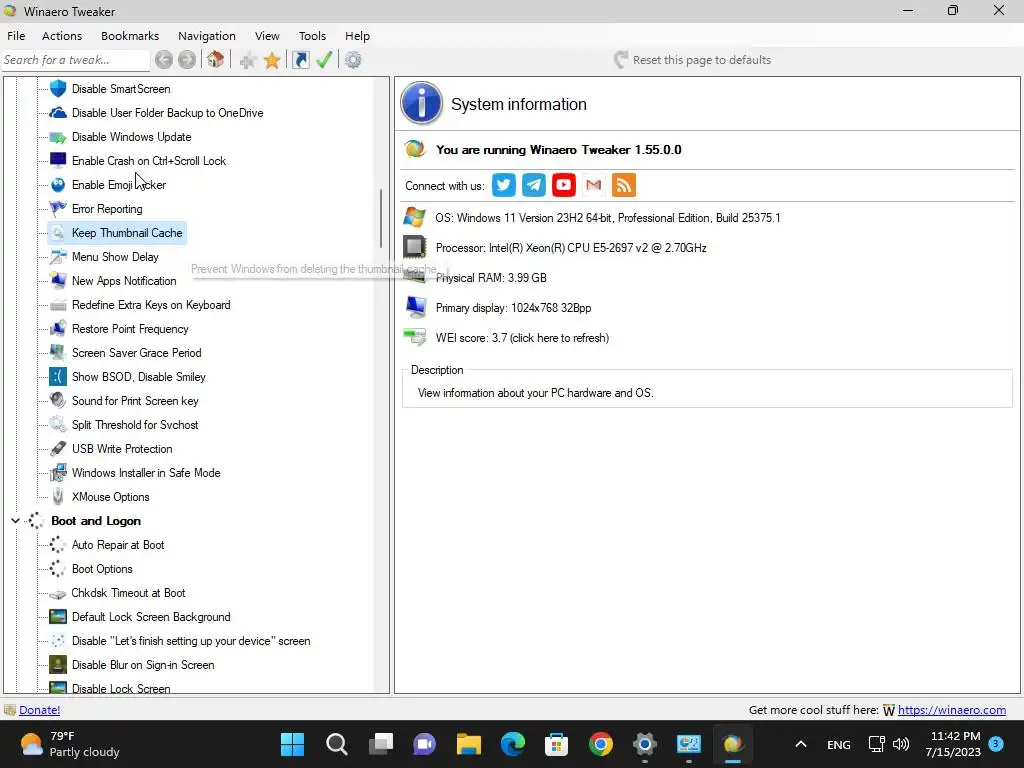This screenshot has width=1024, height=768.
Task: Click the Windows Start button
Action: 293,744
